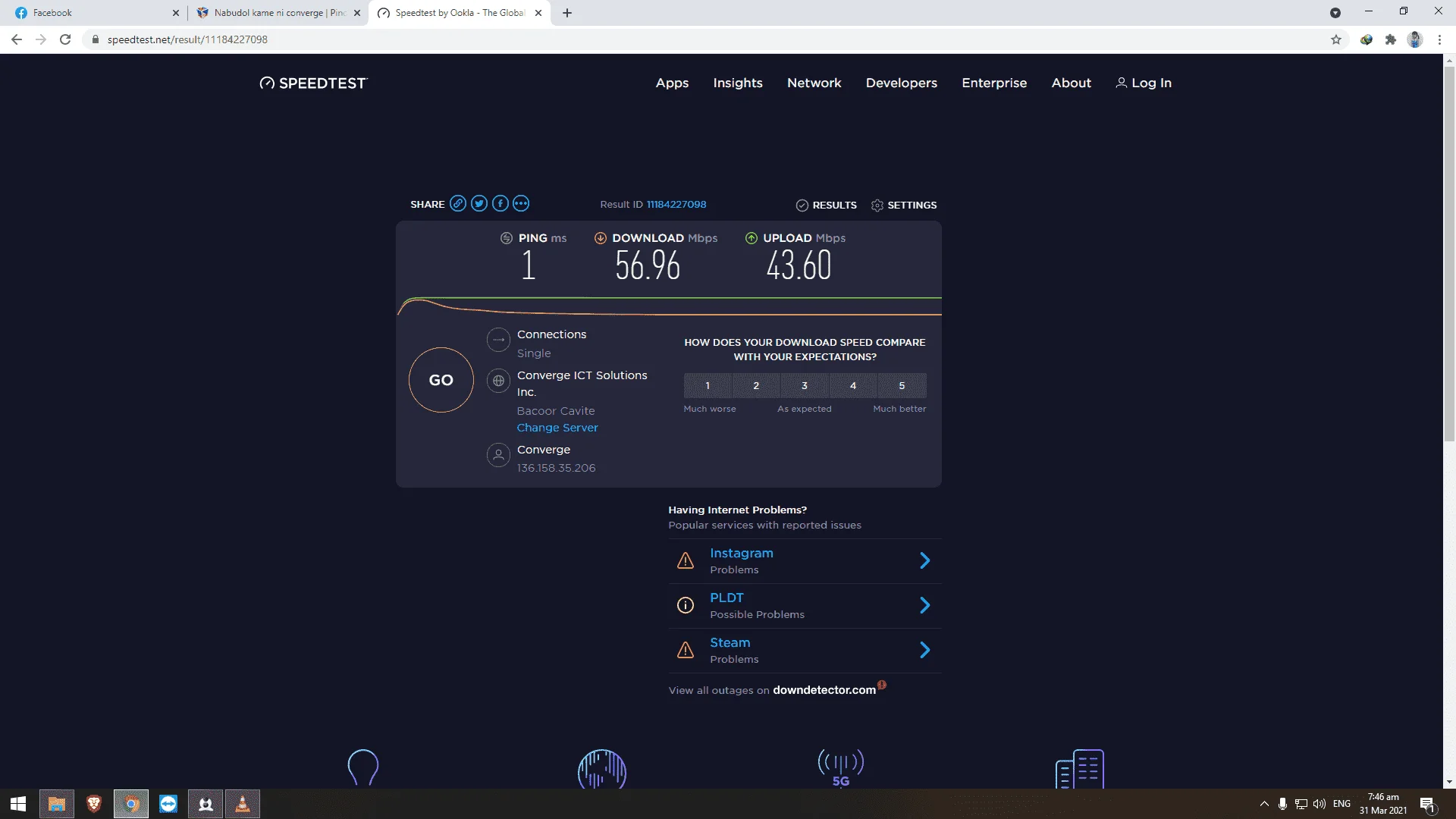The image size is (1456, 819).
Task: Rate download speed as 1, much worse
Action: coord(708,386)
